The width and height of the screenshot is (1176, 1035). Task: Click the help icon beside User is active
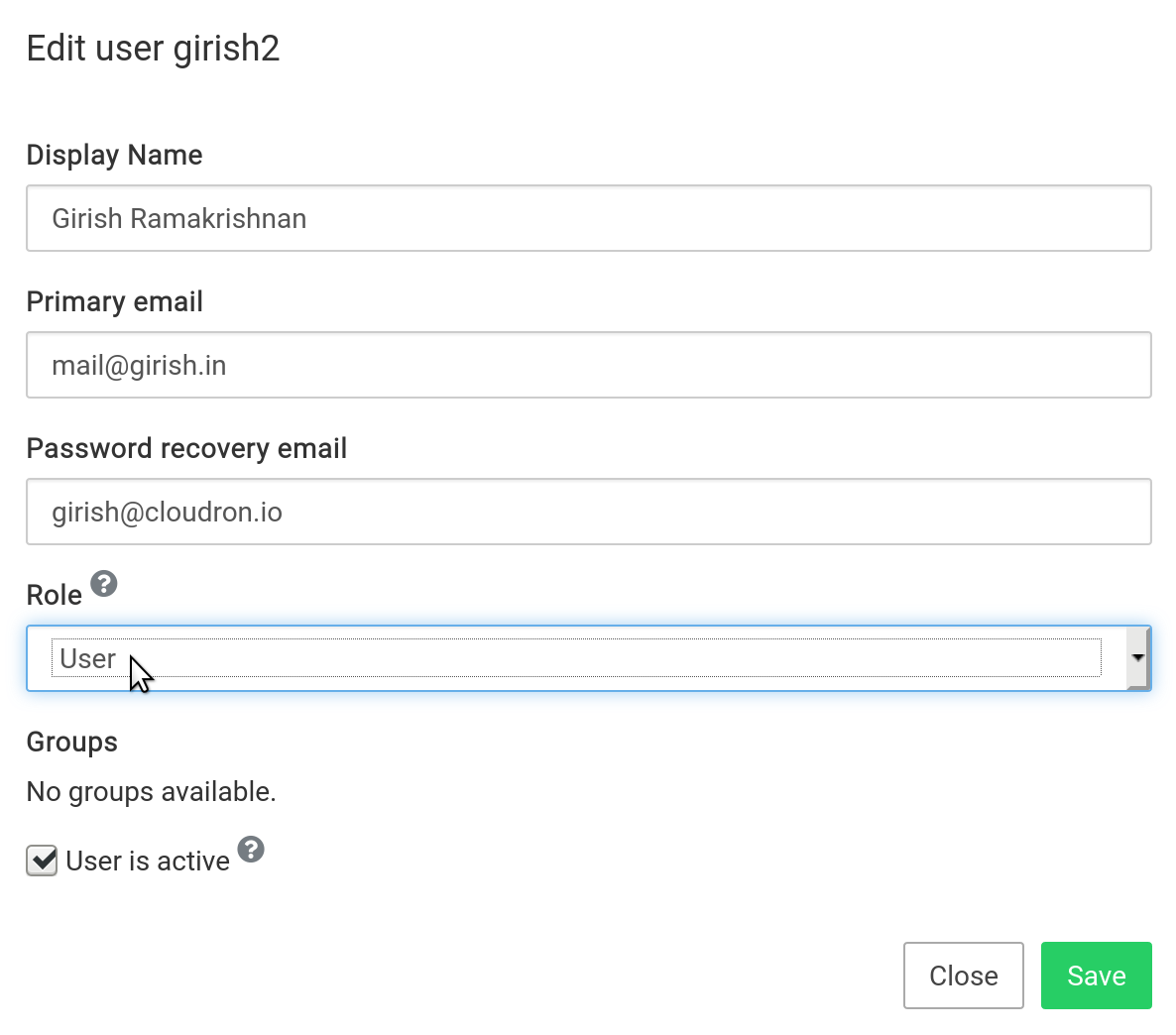point(251,850)
